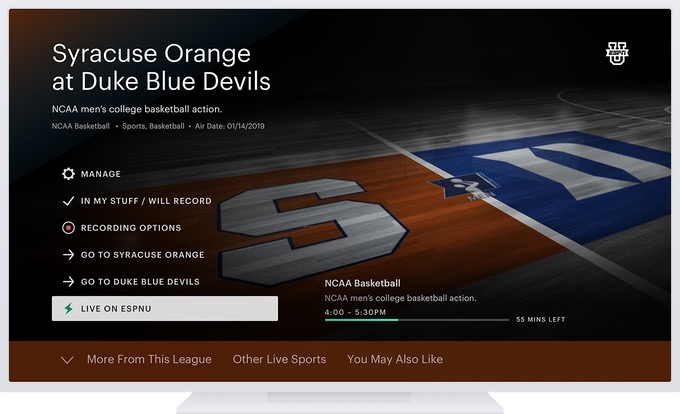
Task: Click the checkmark beside In My Stuff
Action: [x=68, y=201]
